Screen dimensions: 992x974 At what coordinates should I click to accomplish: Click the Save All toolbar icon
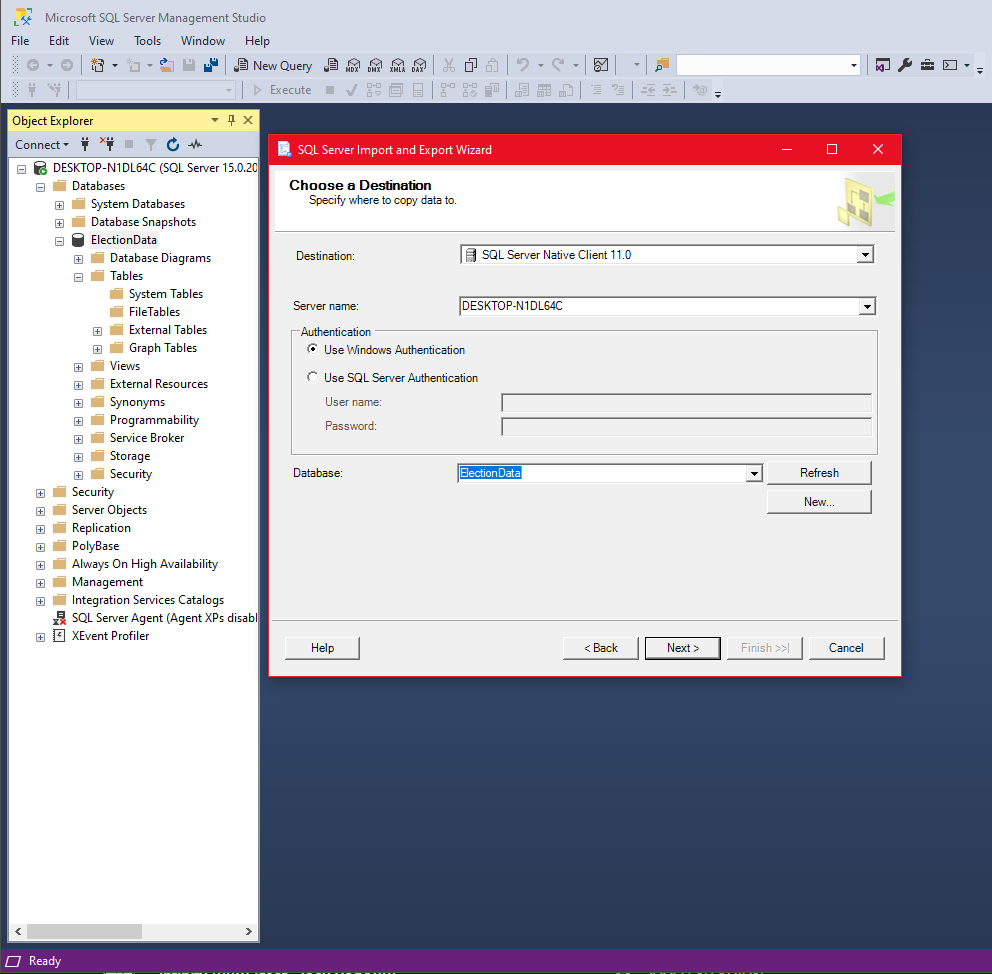point(211,65)
